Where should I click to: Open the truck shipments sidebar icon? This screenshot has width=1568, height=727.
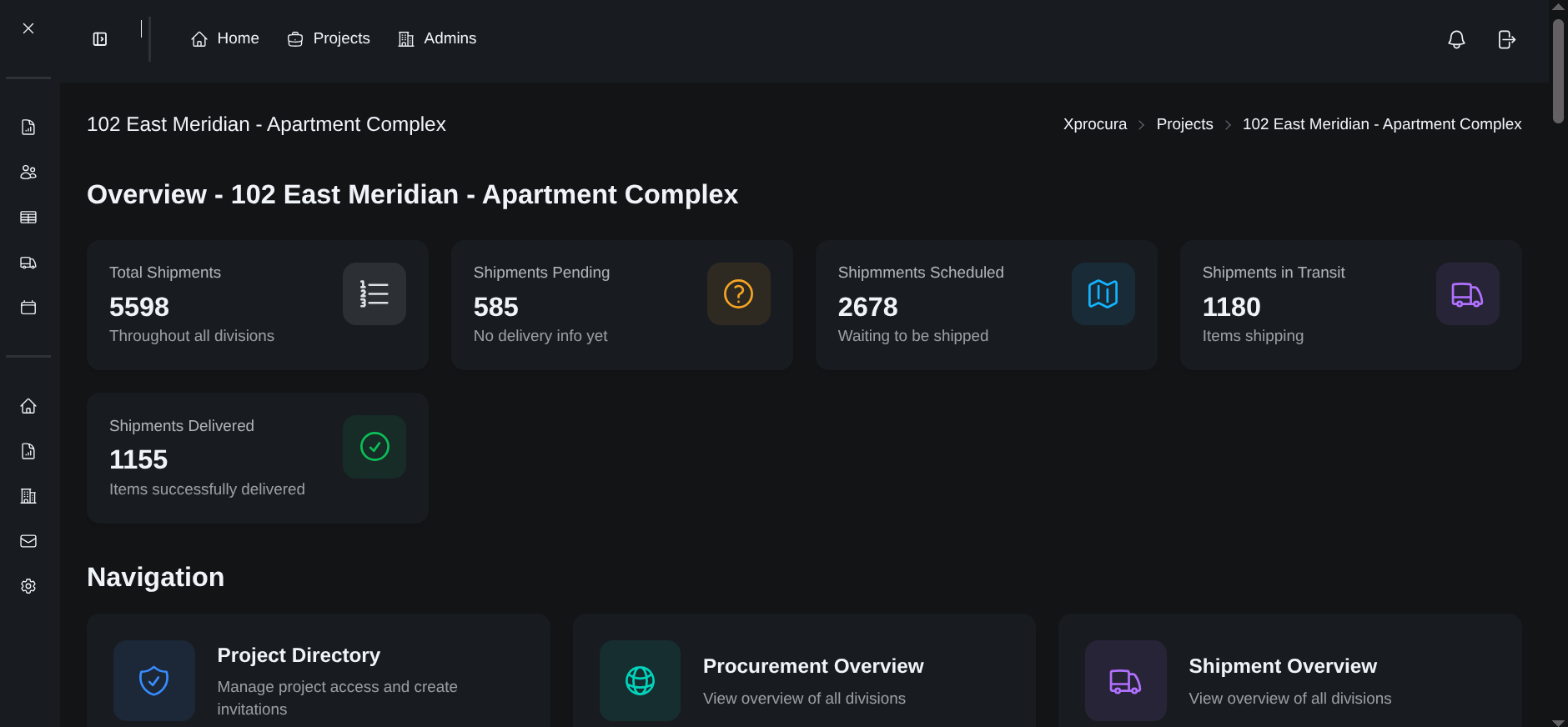pyautogui.click(x=28, y=263)
